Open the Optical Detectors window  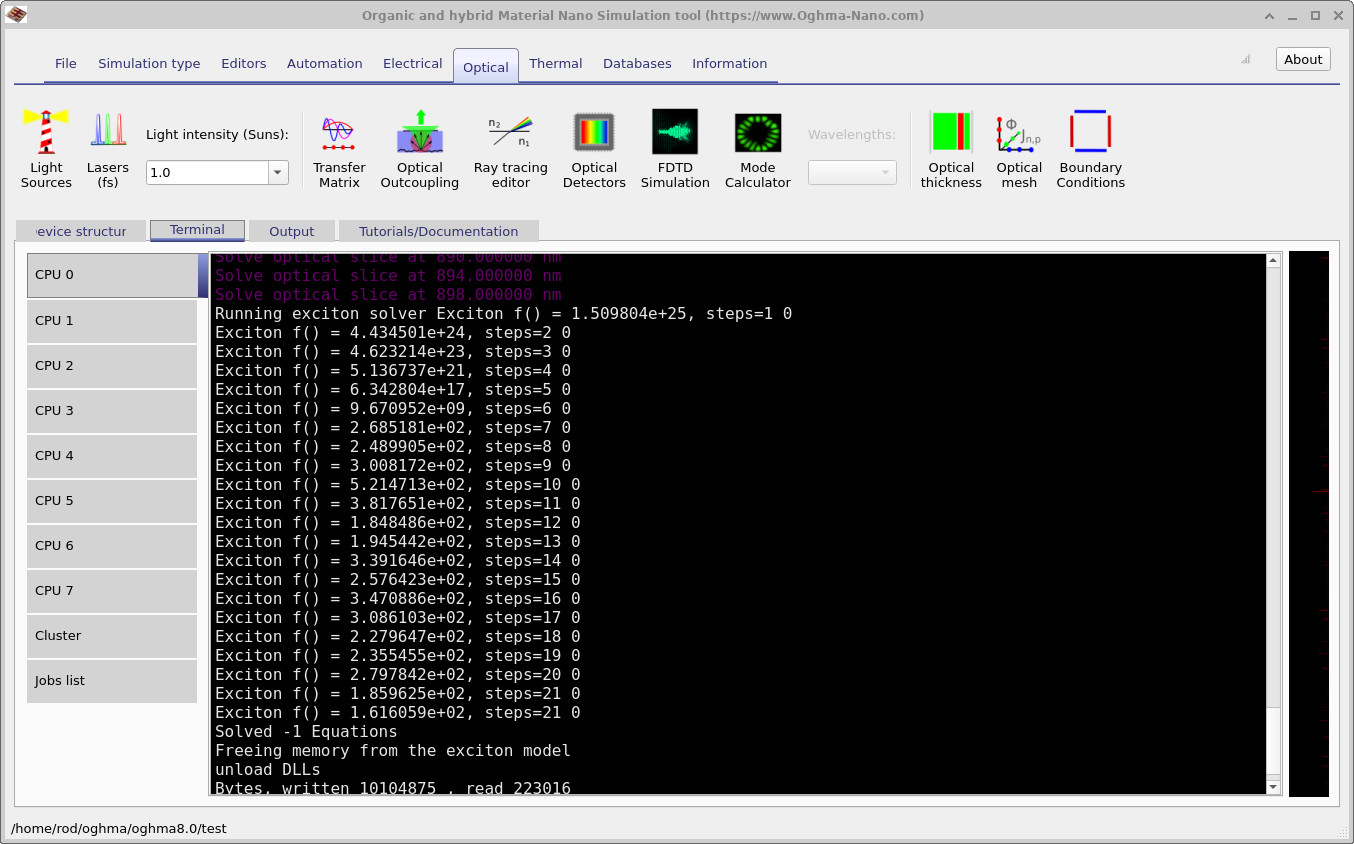point(594,148)
